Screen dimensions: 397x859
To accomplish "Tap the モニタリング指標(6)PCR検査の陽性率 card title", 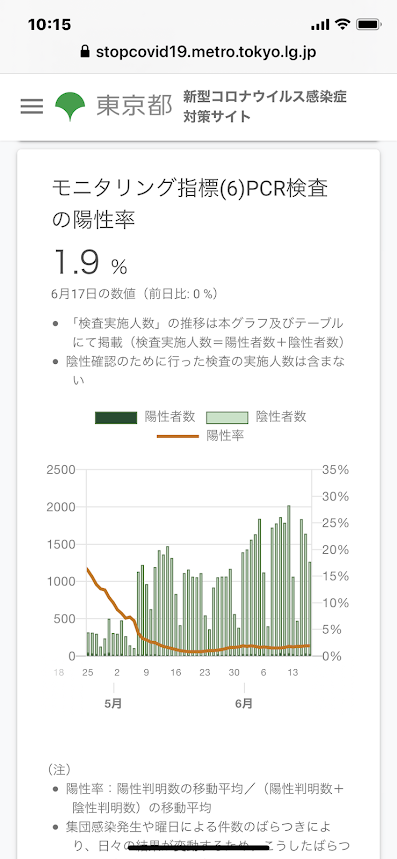I will [x=190, y=204].
